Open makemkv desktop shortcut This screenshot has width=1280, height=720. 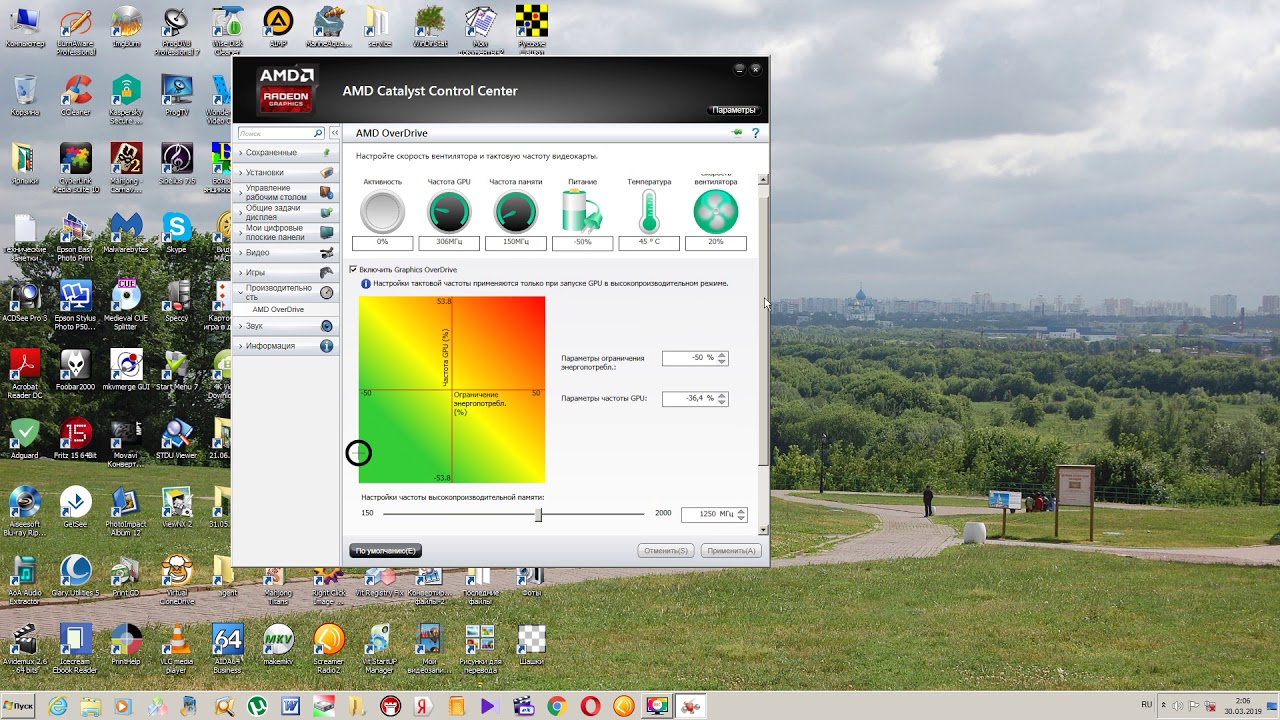click(278, 645)
